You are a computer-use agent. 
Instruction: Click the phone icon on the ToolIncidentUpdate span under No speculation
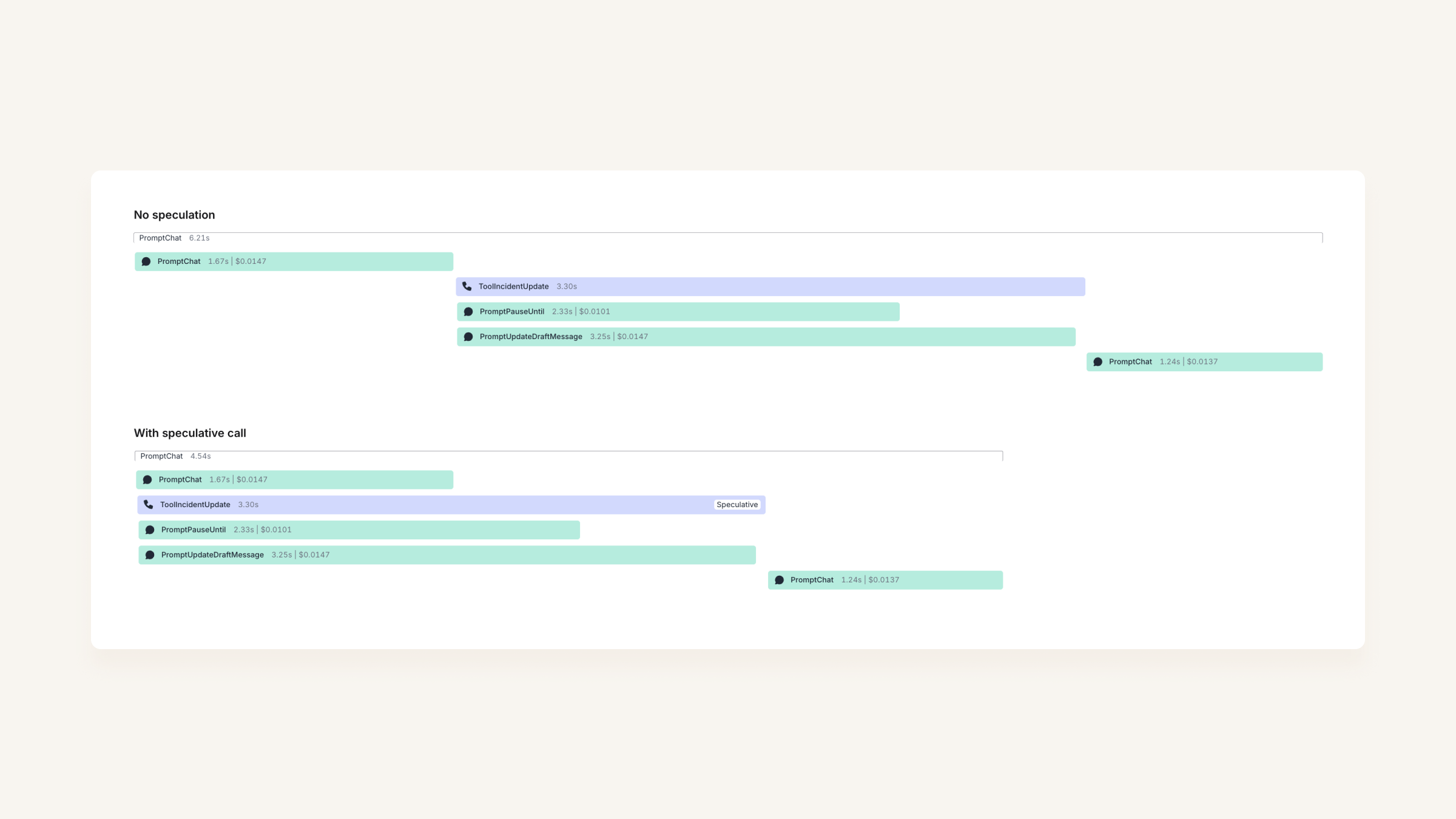pyautogui.click(x=467, y=286)
